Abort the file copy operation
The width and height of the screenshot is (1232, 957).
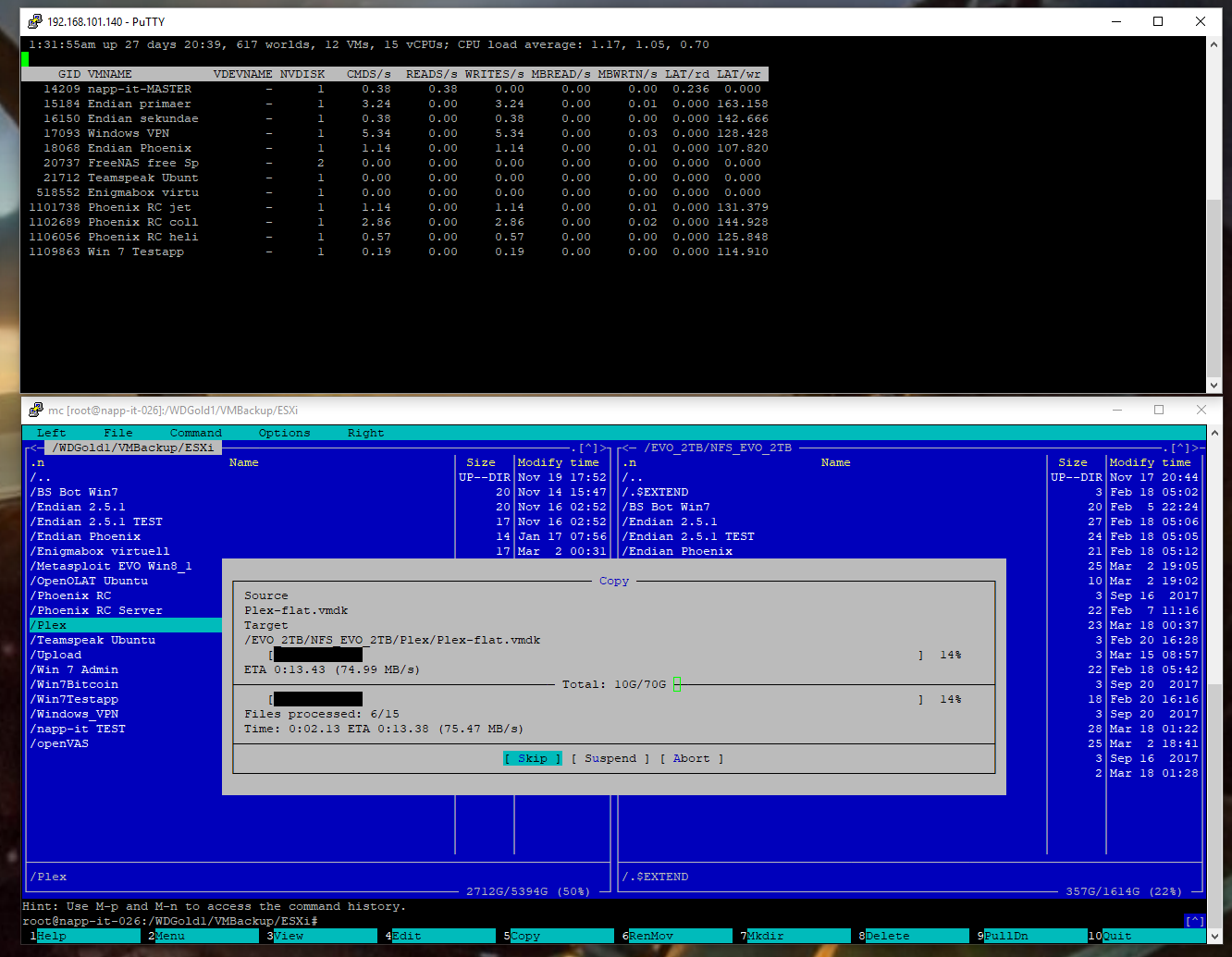(x=691, y=758)
